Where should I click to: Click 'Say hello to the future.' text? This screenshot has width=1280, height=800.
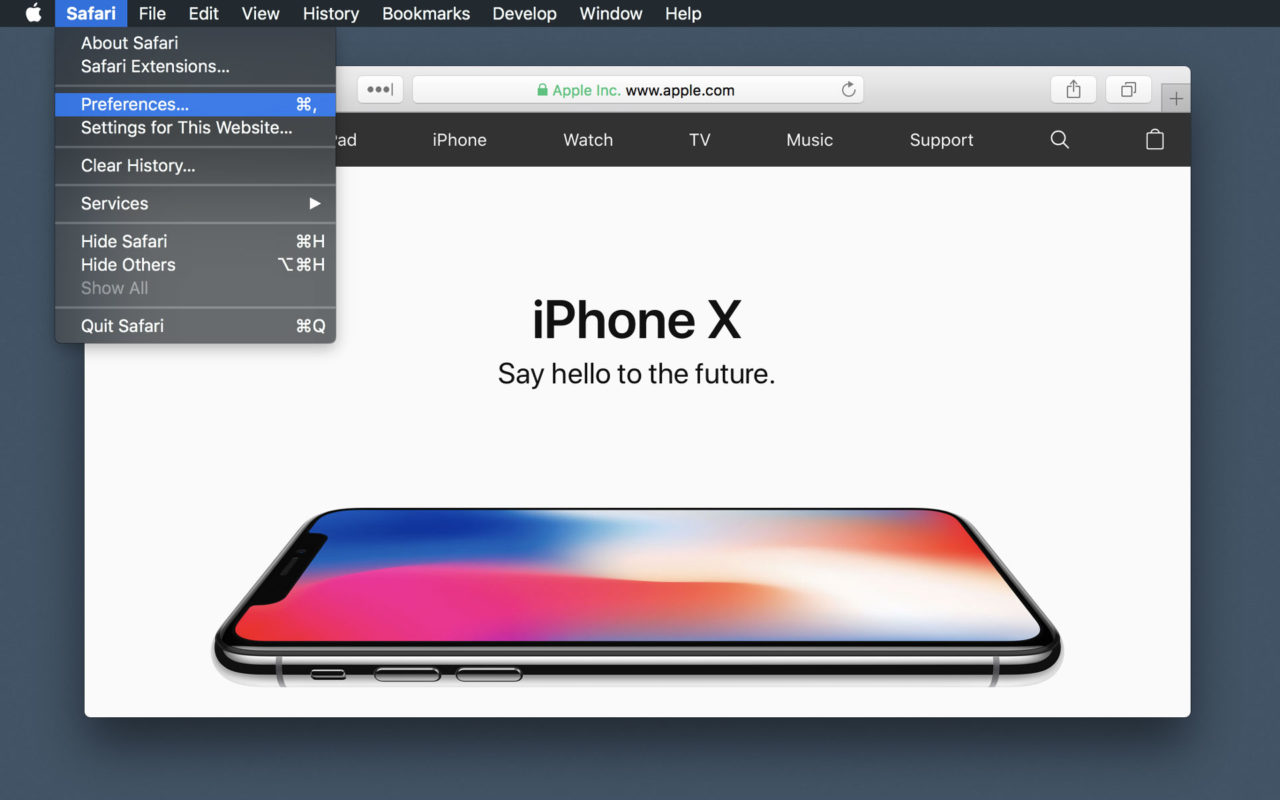point(636,375)
